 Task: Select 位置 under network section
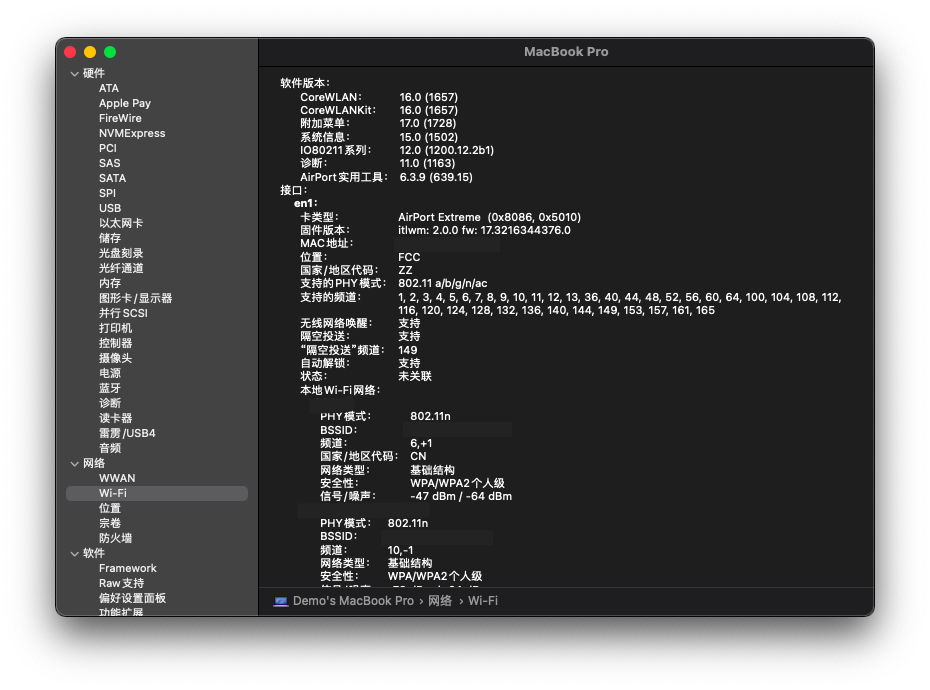110,508
